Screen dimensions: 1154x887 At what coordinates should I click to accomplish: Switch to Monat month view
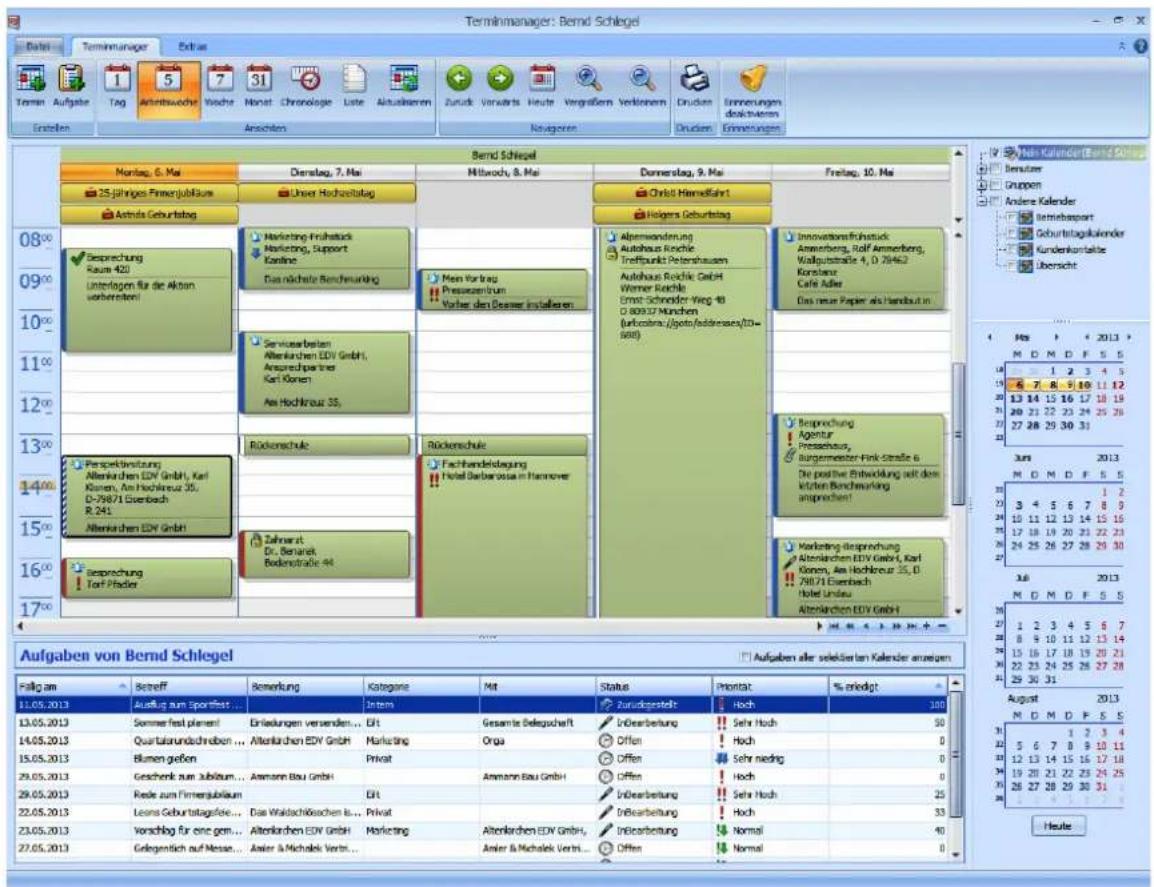point(258,87)
